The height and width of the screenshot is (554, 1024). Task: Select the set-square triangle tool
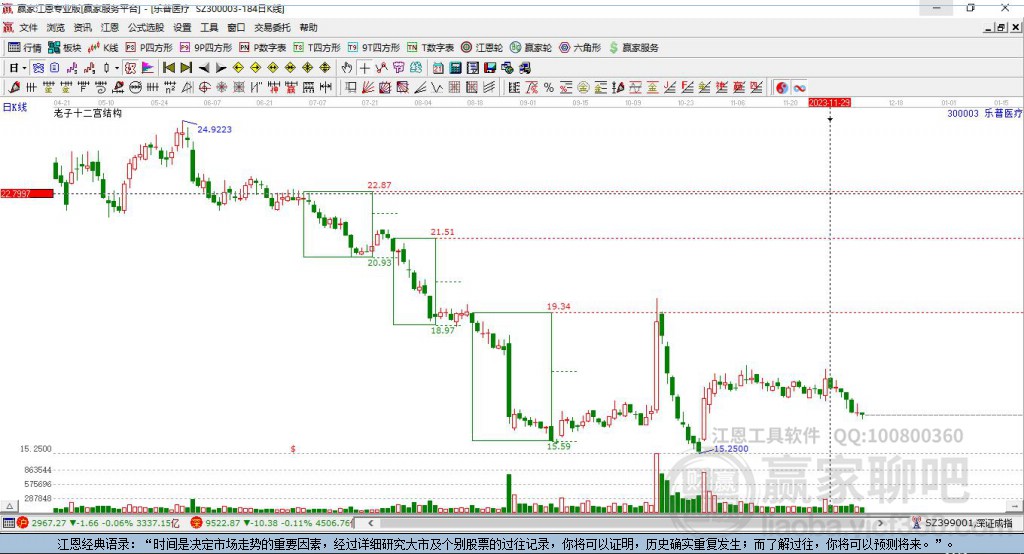[187, 88]
